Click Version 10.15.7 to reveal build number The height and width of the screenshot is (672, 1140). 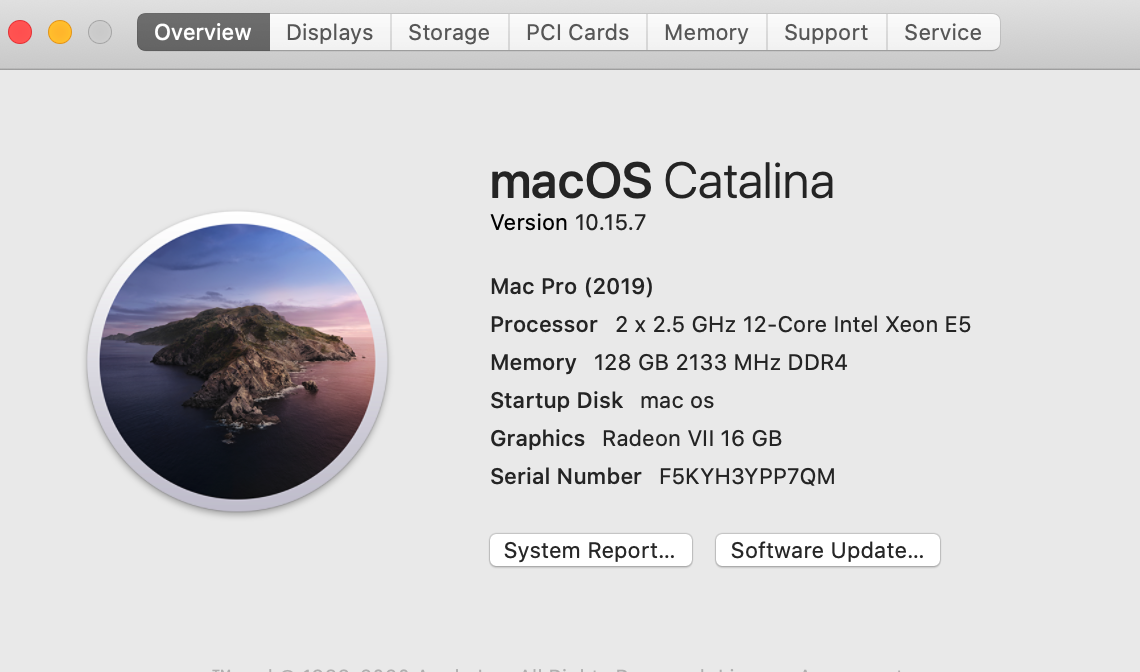click(568, 223)
